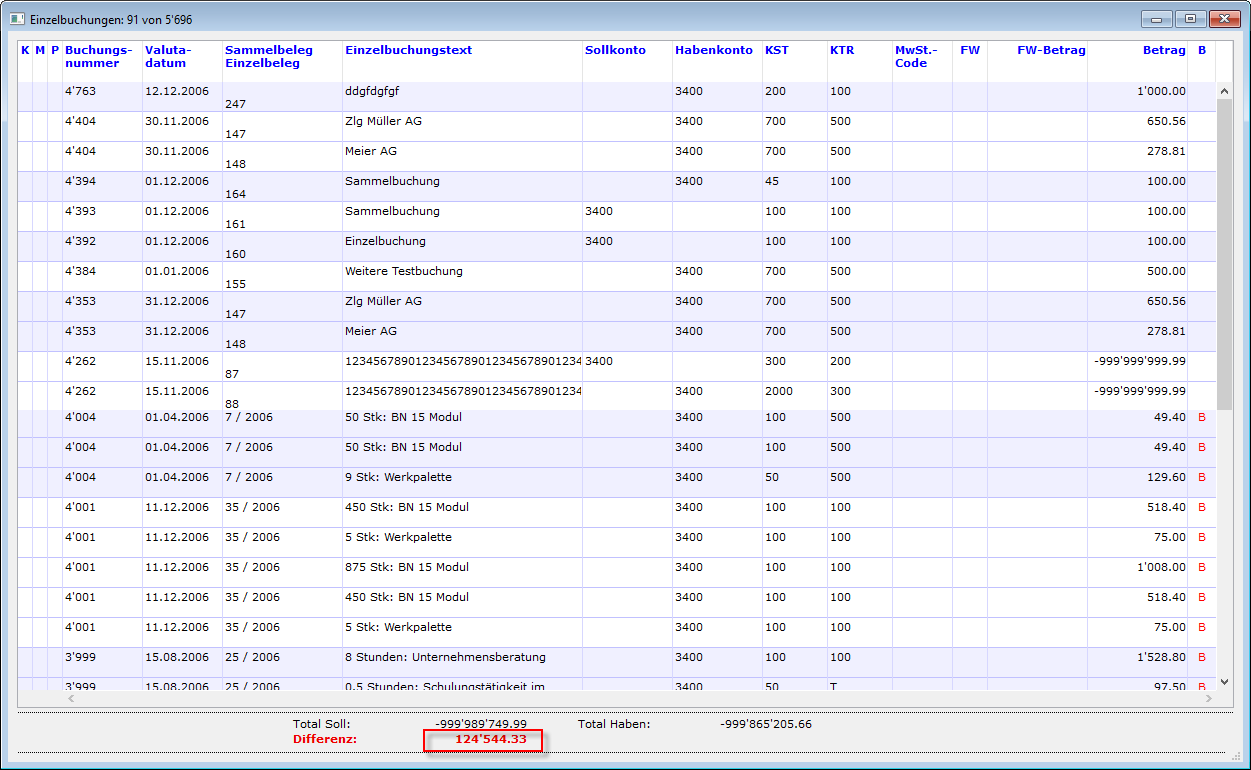Select the Einzelbuchungstext column header

[408, 50]
